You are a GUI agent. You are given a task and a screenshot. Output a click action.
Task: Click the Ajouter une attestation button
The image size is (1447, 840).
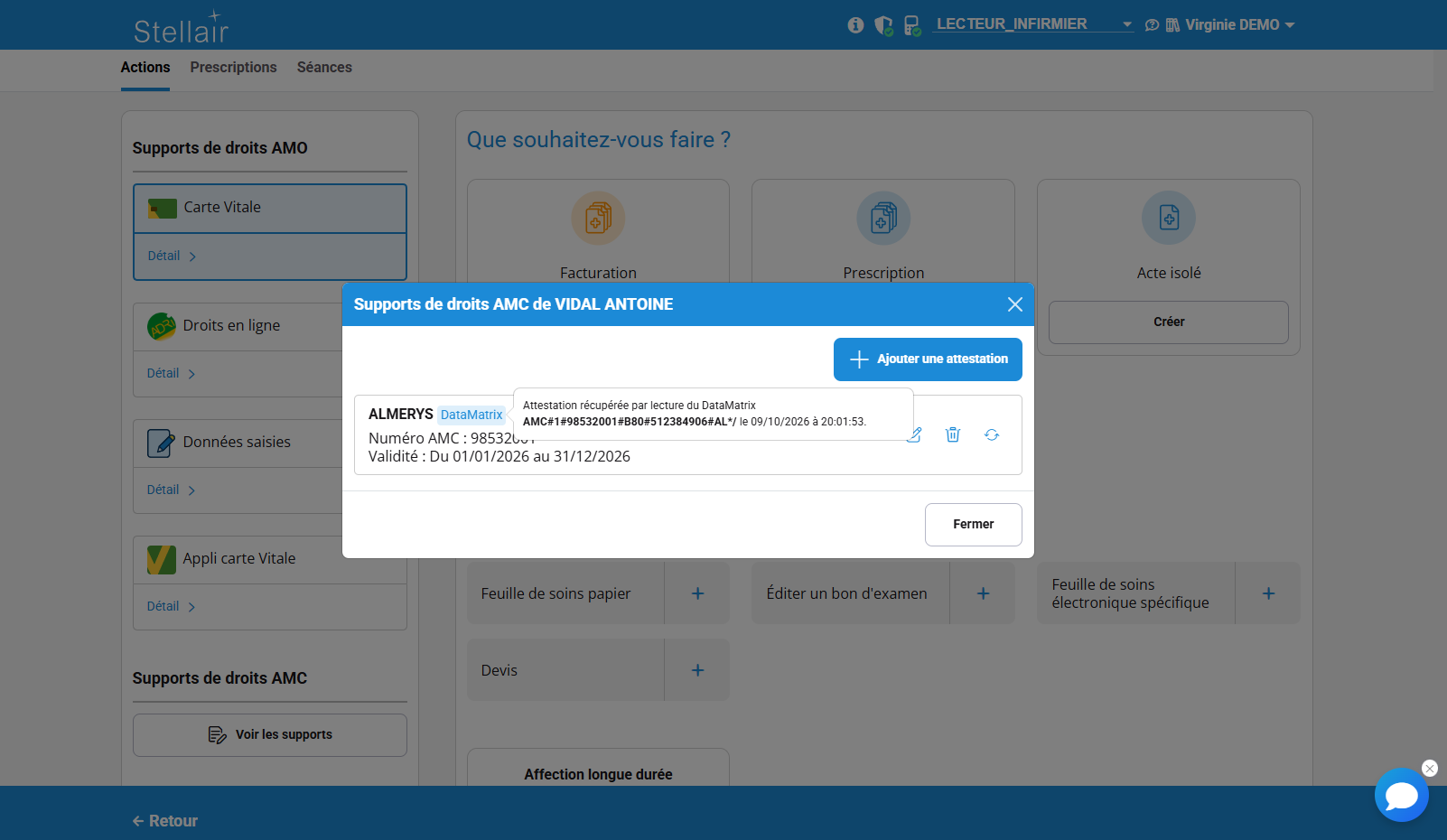(928, 359)
